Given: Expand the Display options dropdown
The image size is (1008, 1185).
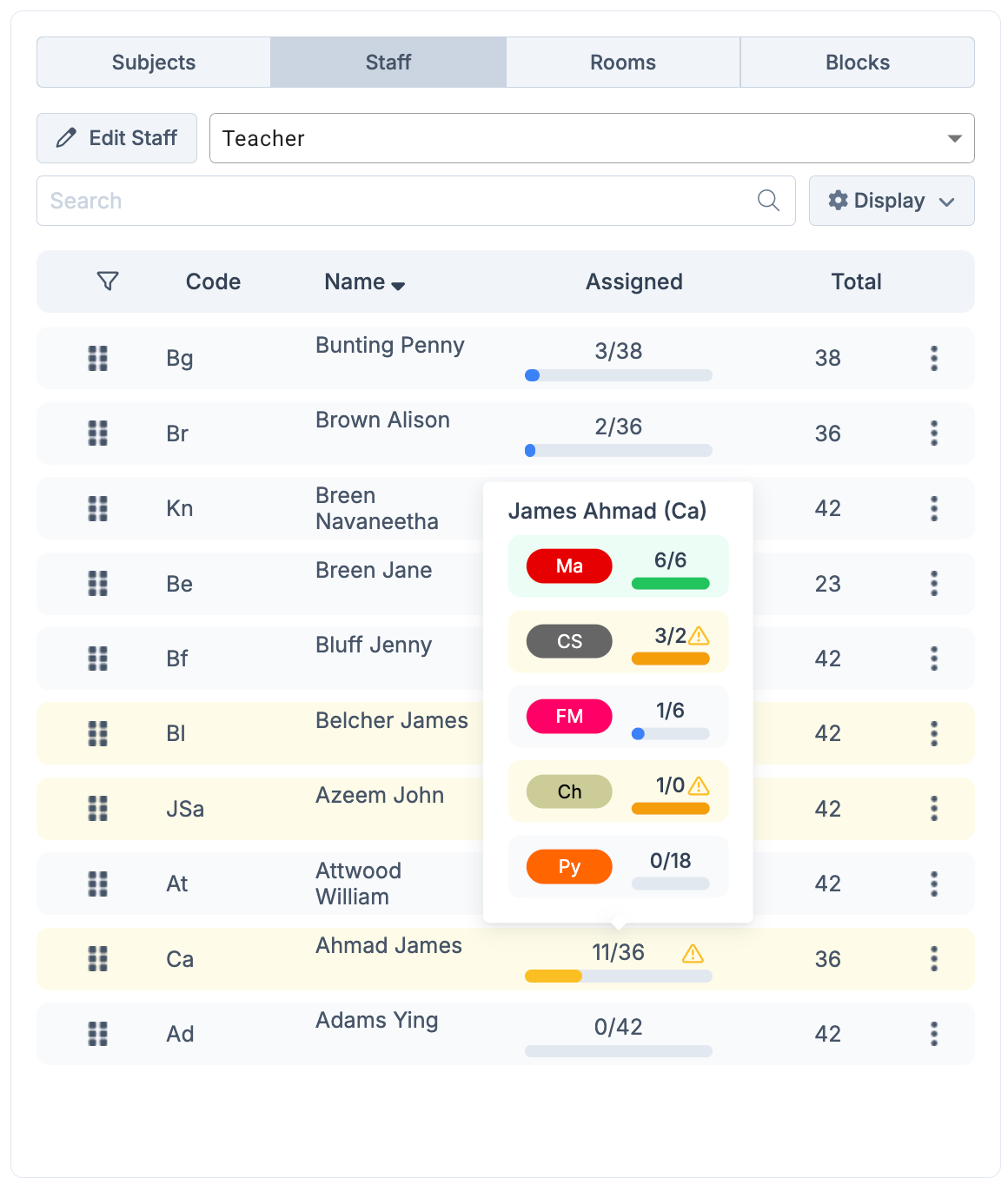Looking at the screenshot, I should pos(891,201).
